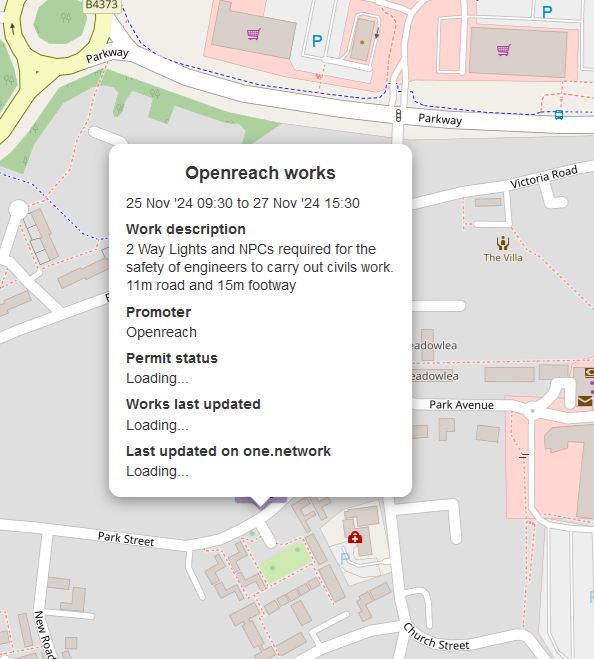Click the 'Permit status' heading

[x=172, y=358]
